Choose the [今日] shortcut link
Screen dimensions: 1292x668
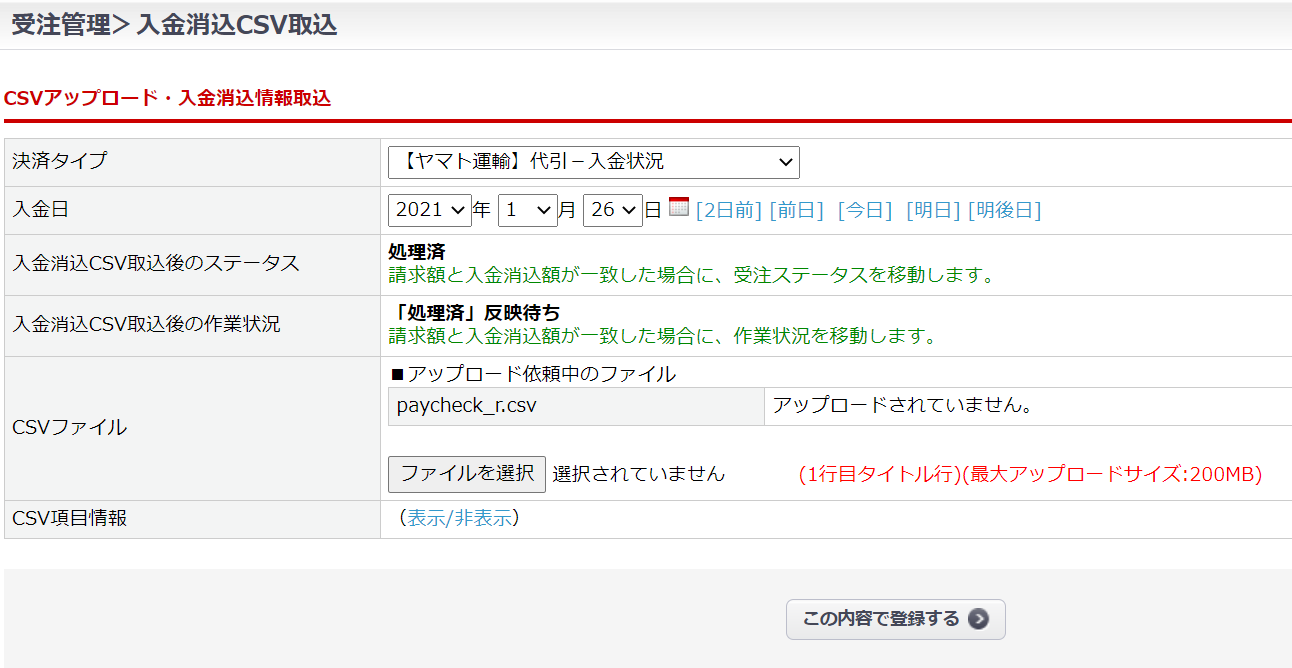pos(865,211)
